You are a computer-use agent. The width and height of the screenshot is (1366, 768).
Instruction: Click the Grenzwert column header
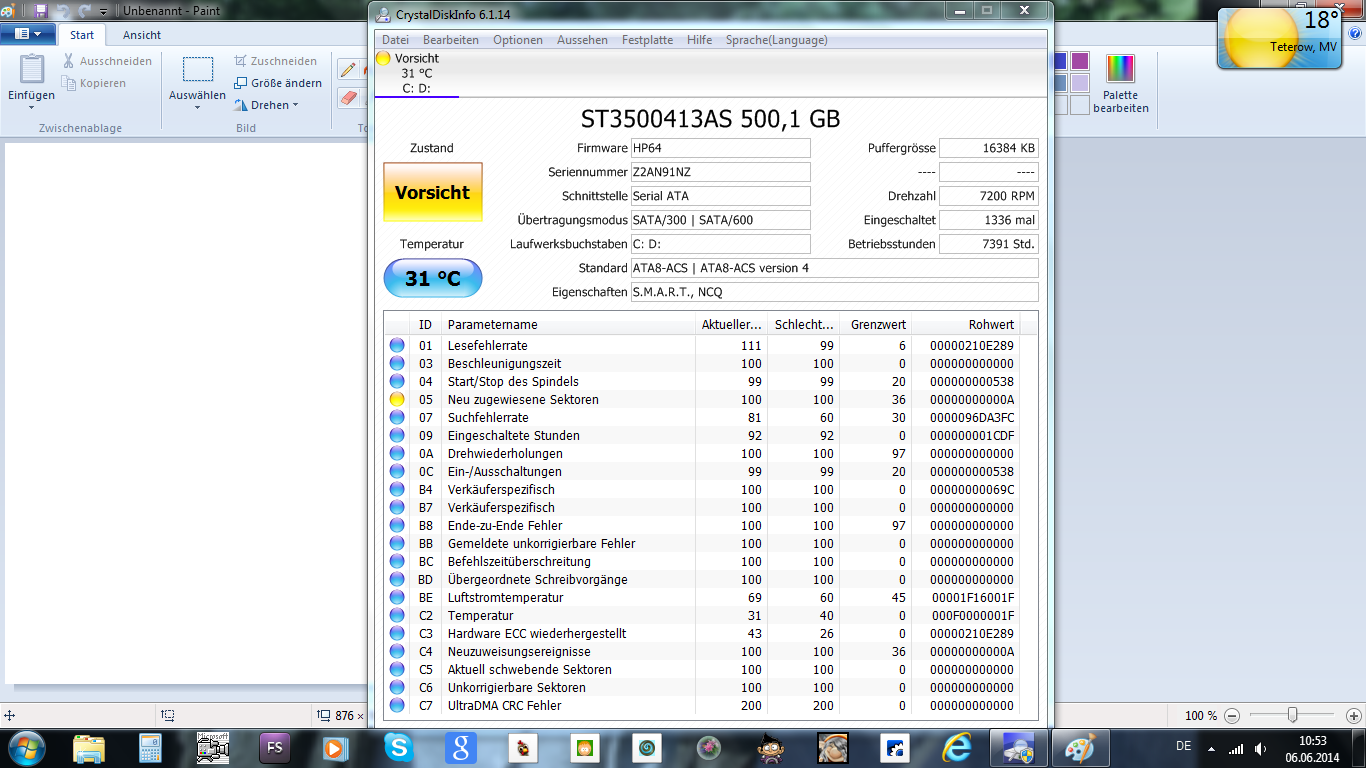click(x=876, y=324)
